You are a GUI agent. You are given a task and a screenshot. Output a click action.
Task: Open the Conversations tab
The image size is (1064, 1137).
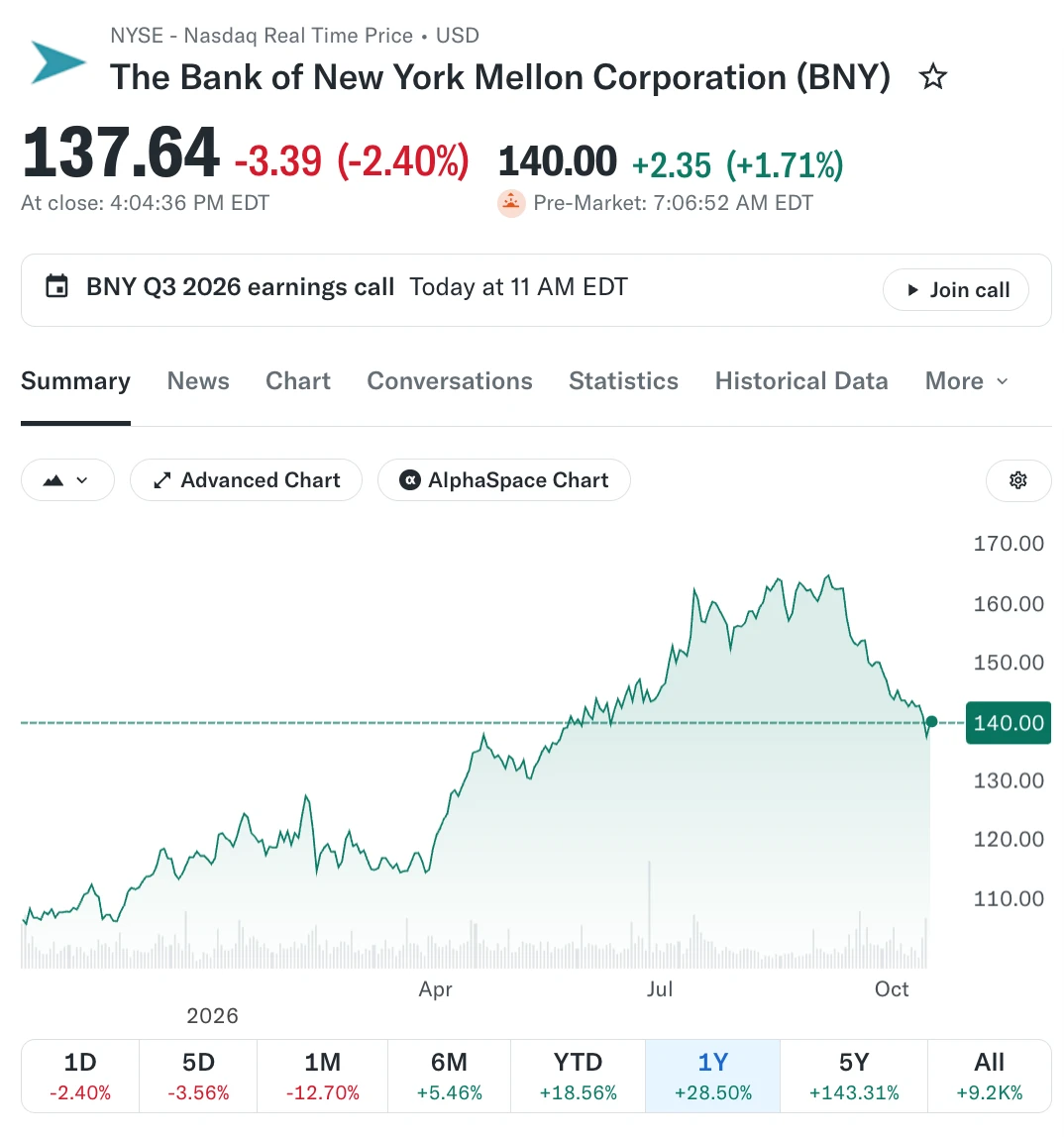[x=450, y=380]
